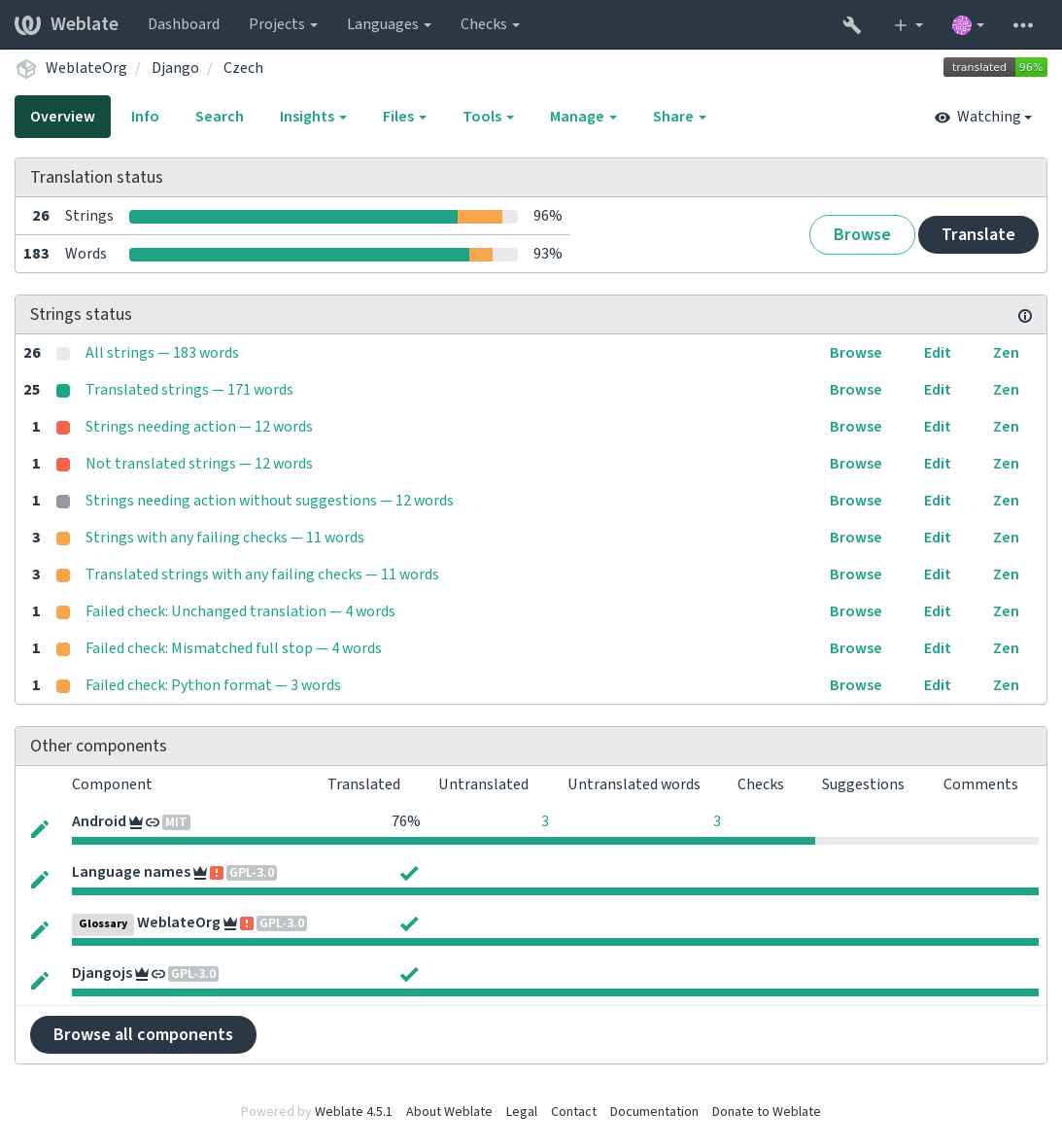Image resolution: width=1062 pixels, height=1148 pixels.
Task: Open the Insights dropdown
Action: pyautogui.click(x=313, y=118)
